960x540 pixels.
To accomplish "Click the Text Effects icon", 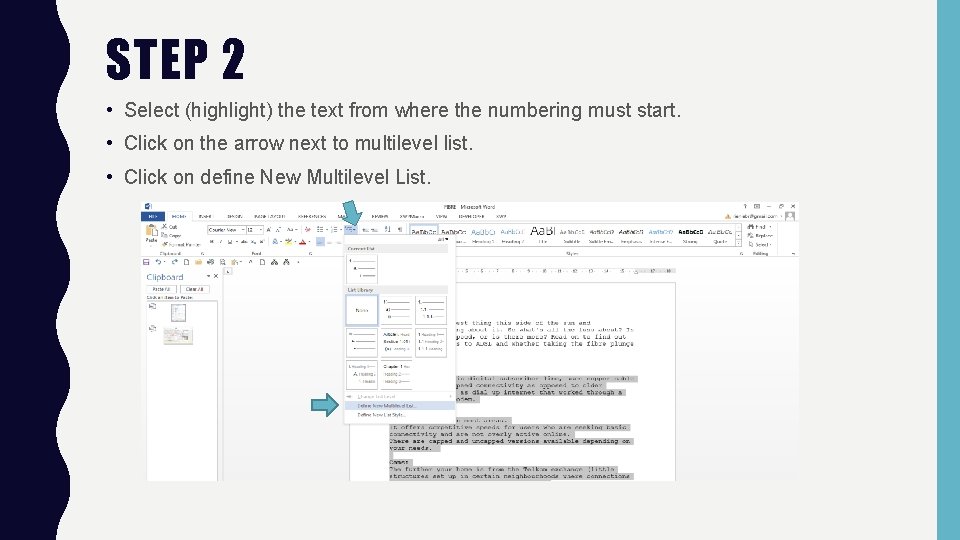I will coord(275,241).
